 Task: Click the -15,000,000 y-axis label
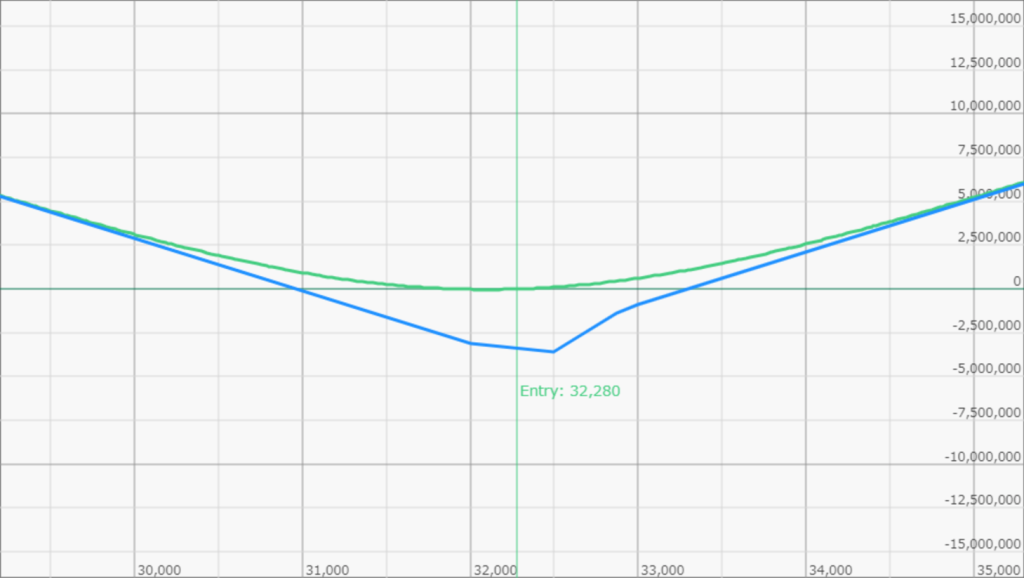pyautogui.click(x=983, y=544)
